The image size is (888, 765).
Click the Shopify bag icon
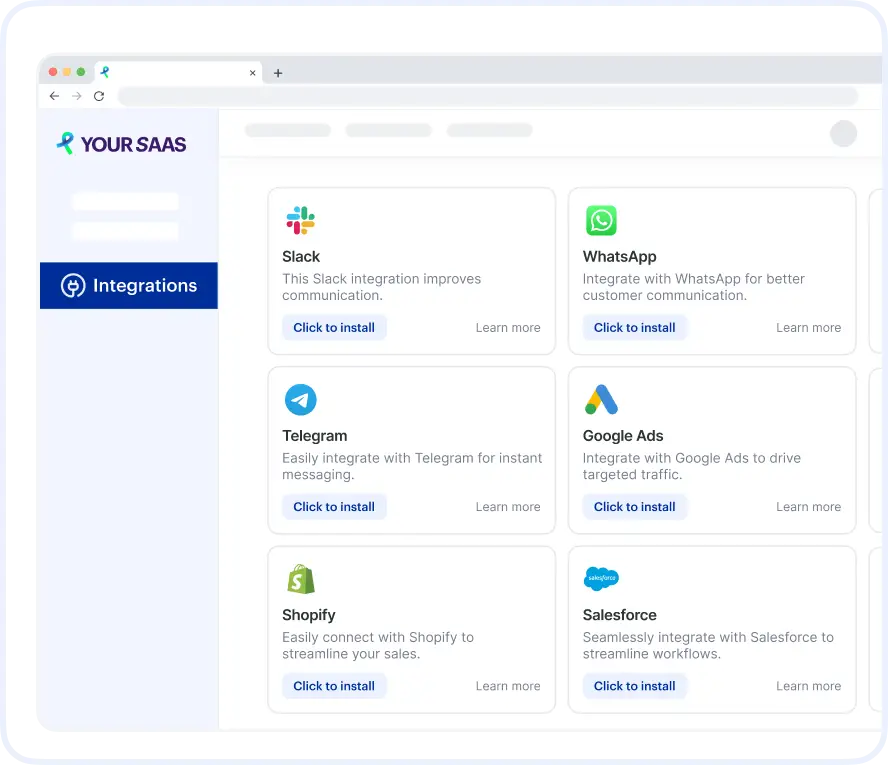[301, 579]
